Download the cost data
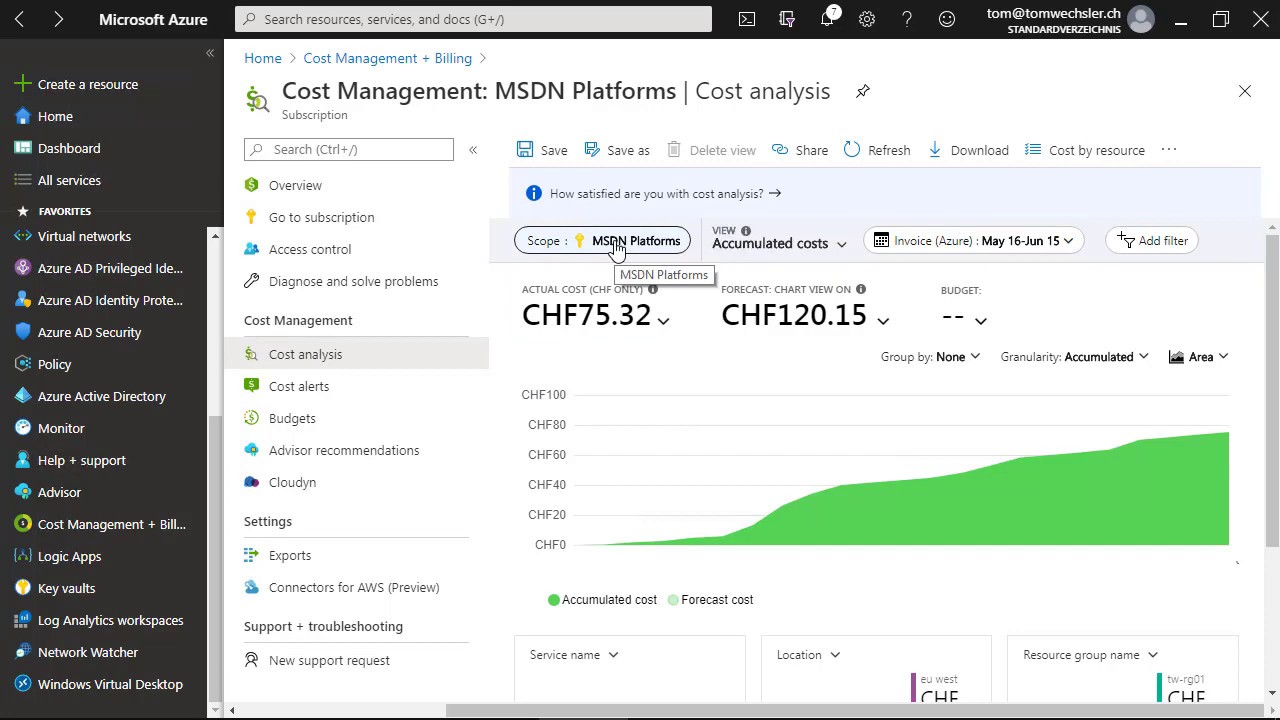The image size is (1280, 720). point(968,150)
